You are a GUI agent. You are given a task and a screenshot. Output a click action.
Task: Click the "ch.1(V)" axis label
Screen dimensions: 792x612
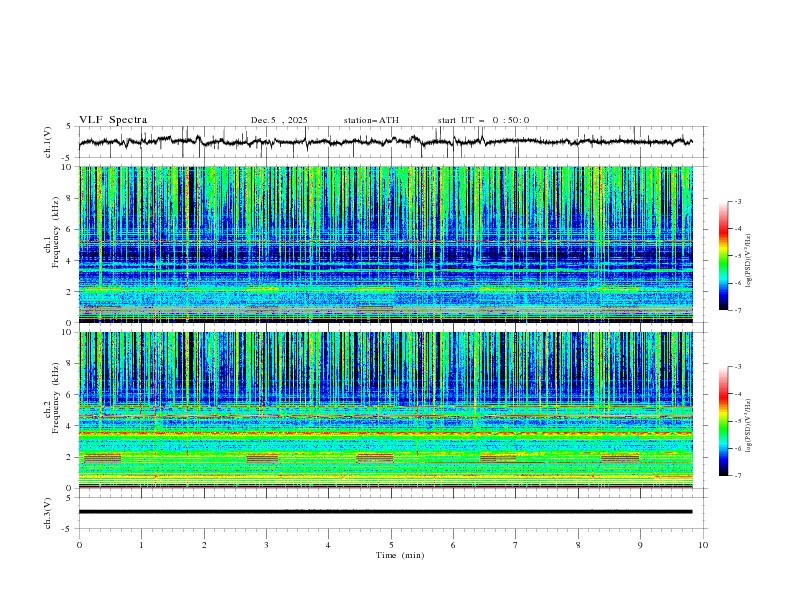[x=48, y=142]
